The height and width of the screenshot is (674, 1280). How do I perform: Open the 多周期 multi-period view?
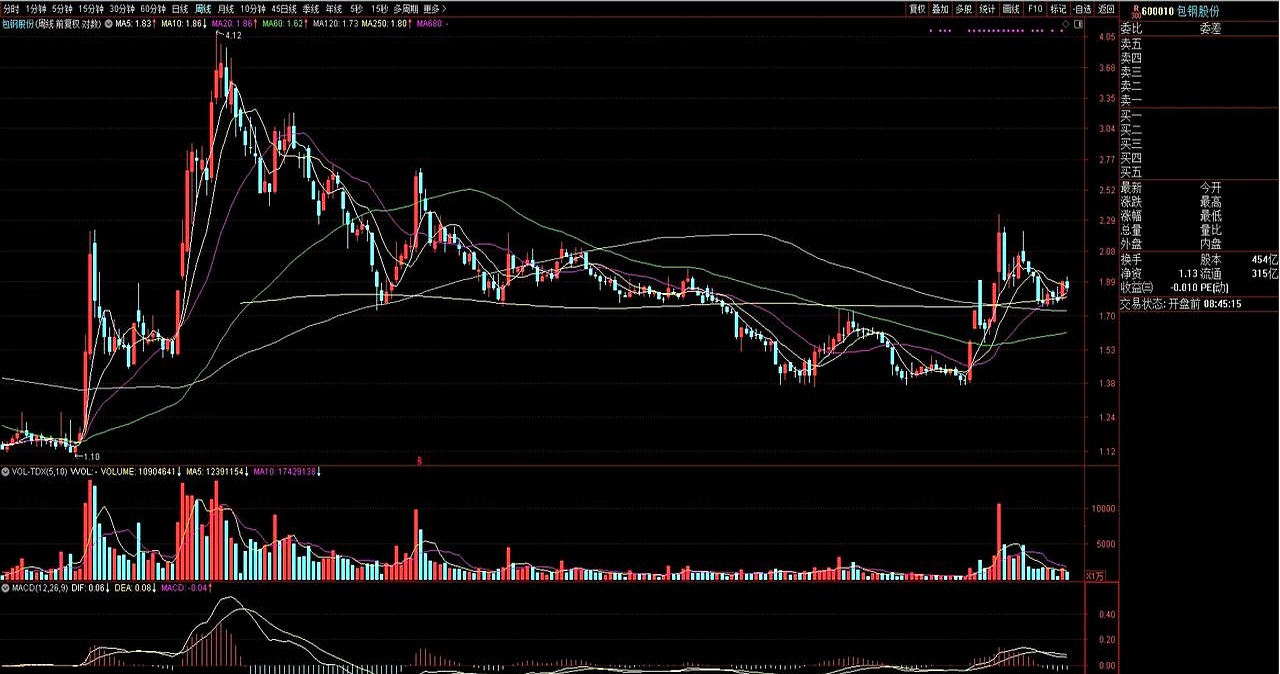tap(406, 8)
